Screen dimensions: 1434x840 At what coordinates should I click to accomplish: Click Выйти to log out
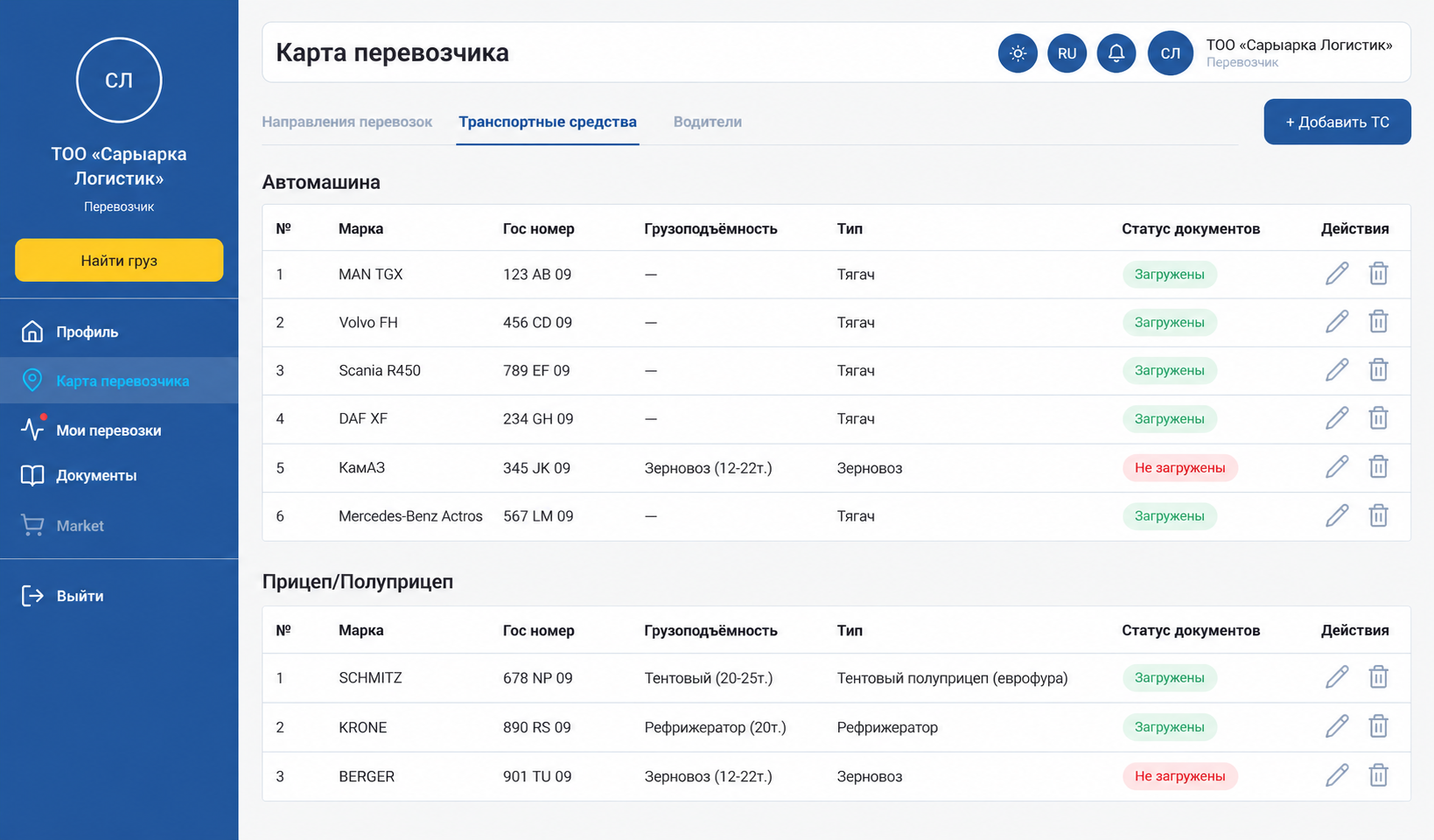click(119, 596)
